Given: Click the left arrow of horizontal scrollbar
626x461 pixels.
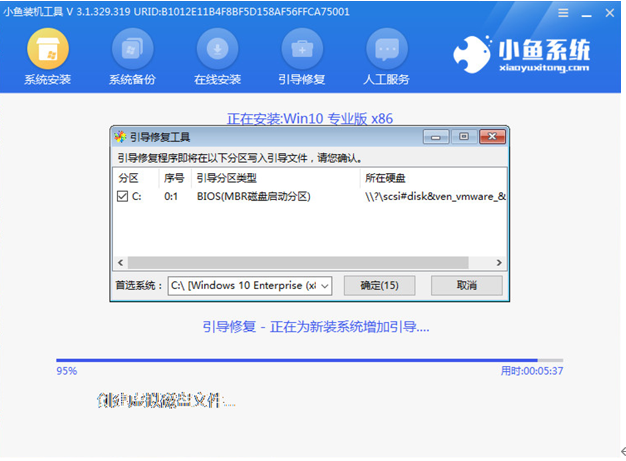Looking at the screenshot, I should pyautogui.click(x=121, y=263).
